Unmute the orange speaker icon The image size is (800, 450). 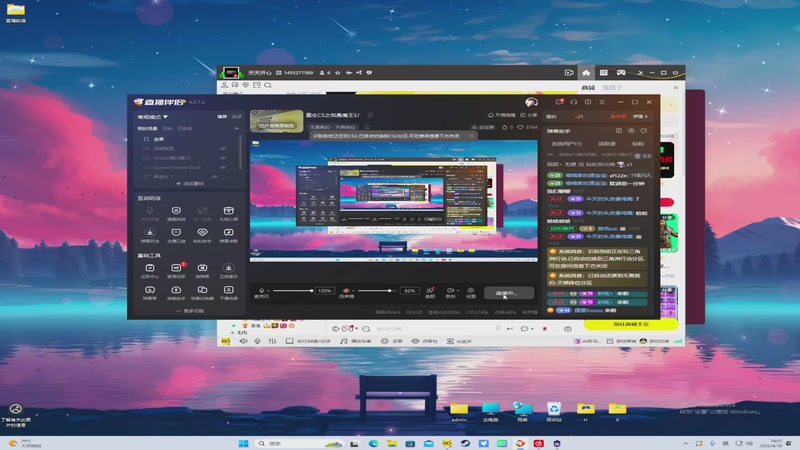coord(346,290)
